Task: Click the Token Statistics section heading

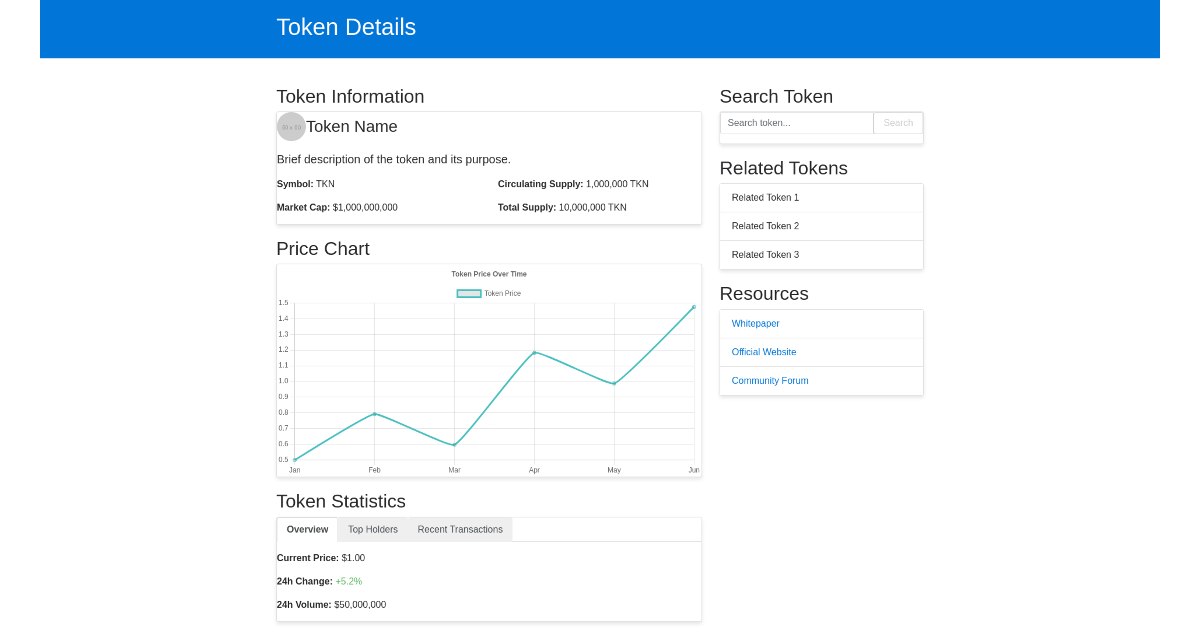Action: click(x=341, y=501)
